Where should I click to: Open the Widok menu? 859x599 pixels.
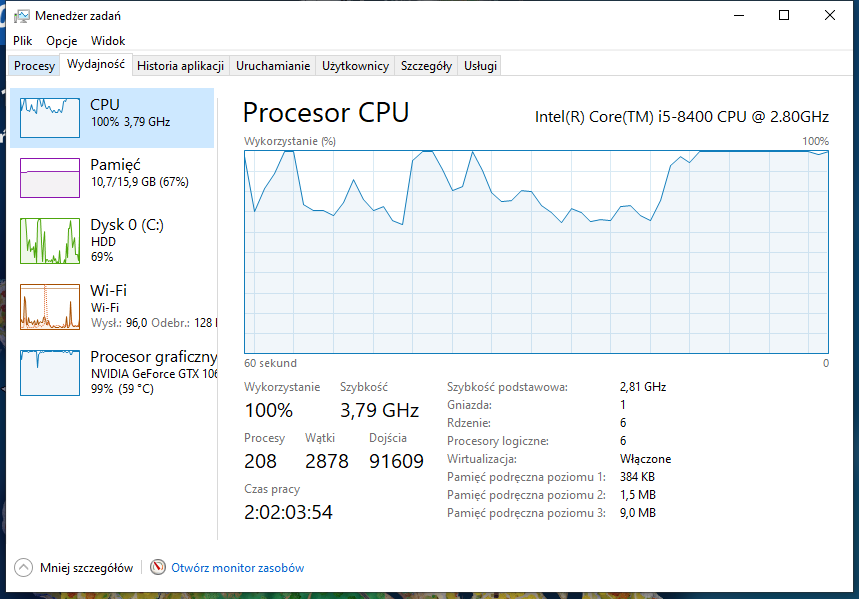108,41
